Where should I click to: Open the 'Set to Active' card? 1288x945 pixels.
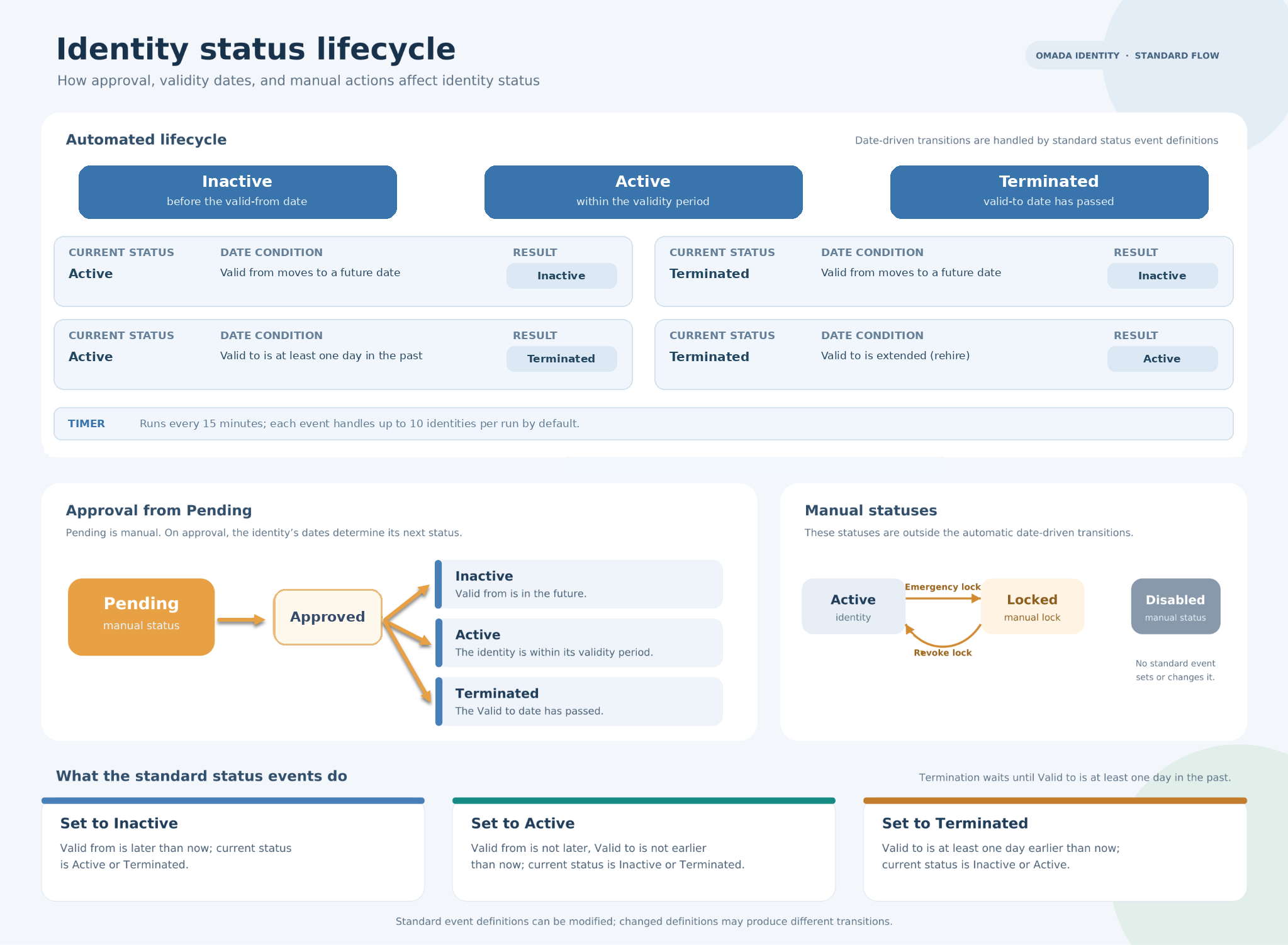pos(644,849)
